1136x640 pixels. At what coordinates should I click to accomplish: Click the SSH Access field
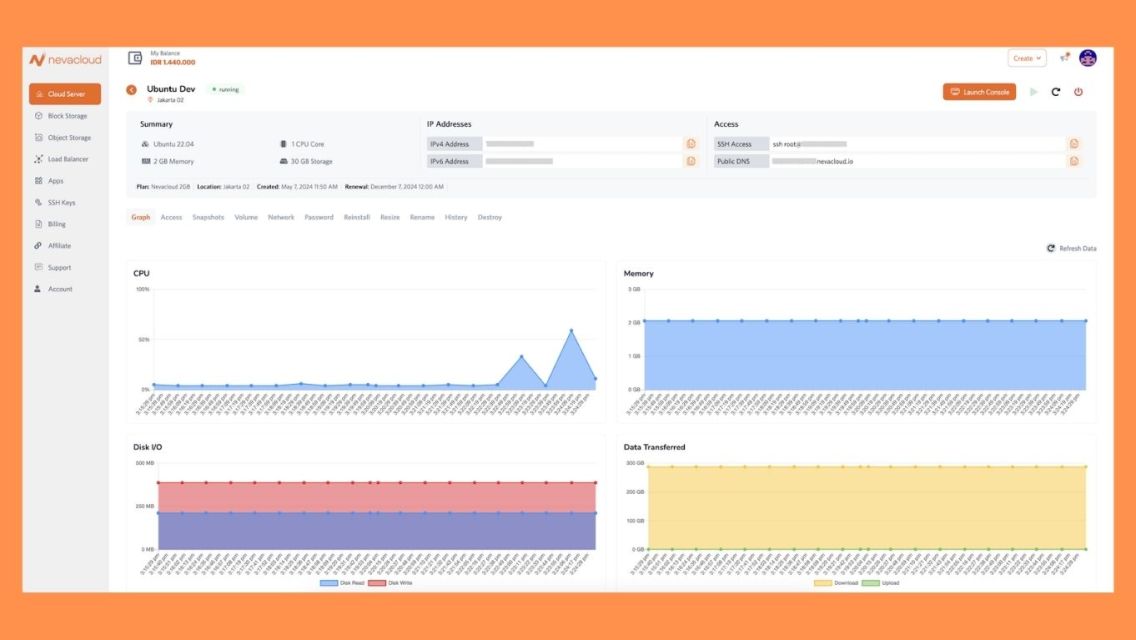(x=917, y=144)
